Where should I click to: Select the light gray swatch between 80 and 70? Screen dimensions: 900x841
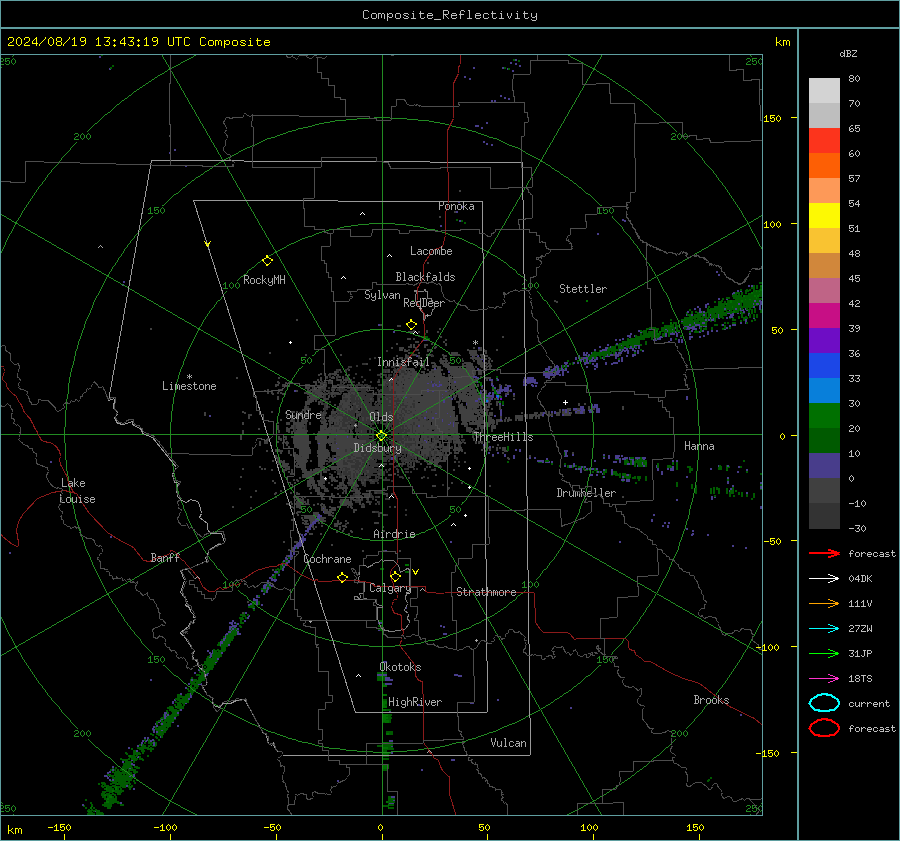point(824,91)
